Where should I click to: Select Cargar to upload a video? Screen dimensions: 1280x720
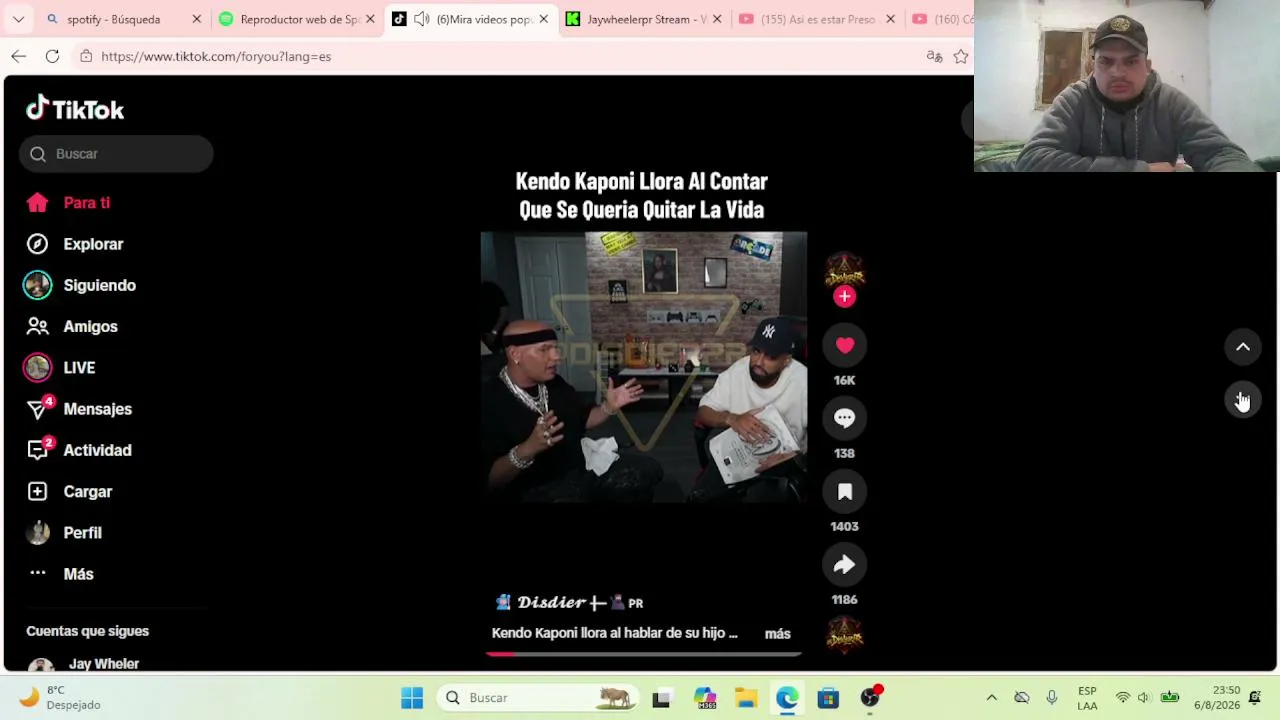[x=70, y=491]
